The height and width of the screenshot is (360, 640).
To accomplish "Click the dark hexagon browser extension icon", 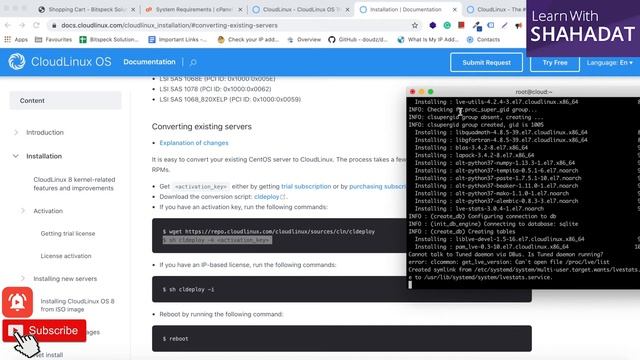I will click(433, 25).
